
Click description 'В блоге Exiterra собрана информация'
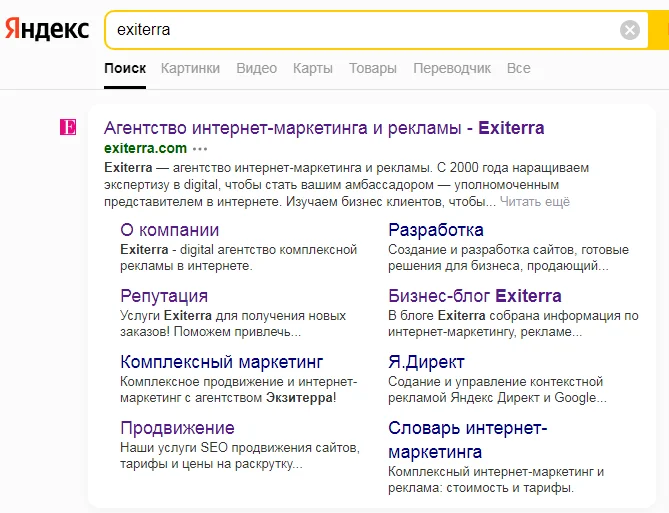click(x=513, y=324)
